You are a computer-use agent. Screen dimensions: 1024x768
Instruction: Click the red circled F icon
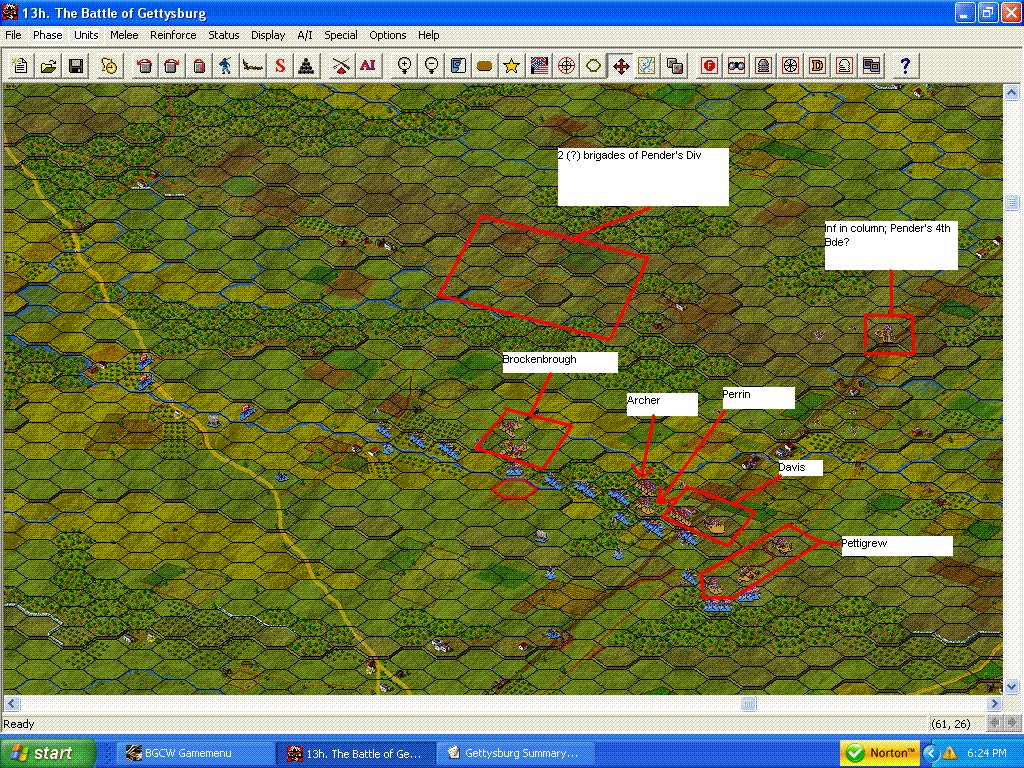click(710, 65)
